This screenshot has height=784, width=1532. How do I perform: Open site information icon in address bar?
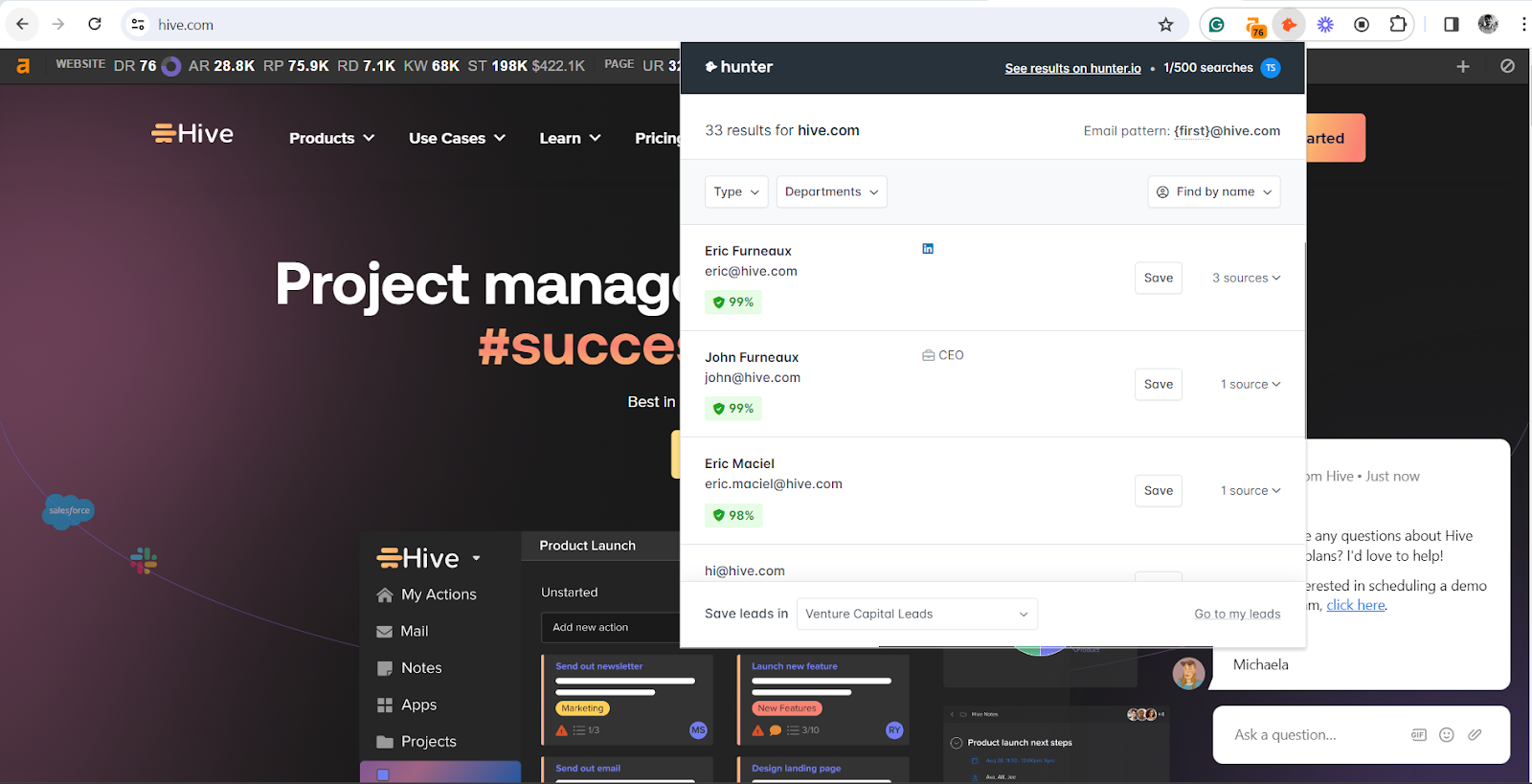tap(138, 25)
